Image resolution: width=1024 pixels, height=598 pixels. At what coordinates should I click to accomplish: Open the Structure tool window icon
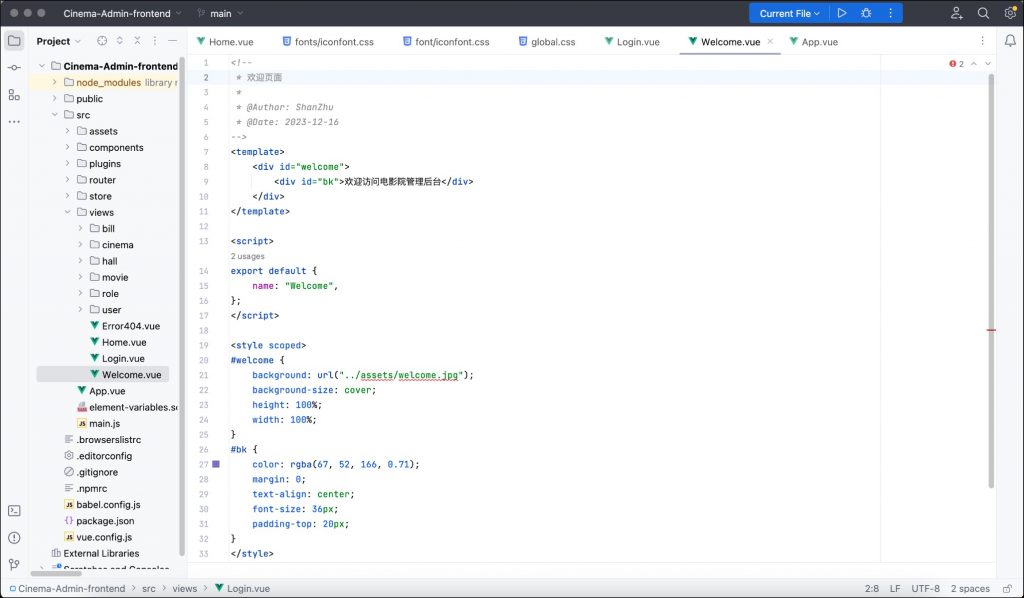pyautogui.click(x=14, y=94)
